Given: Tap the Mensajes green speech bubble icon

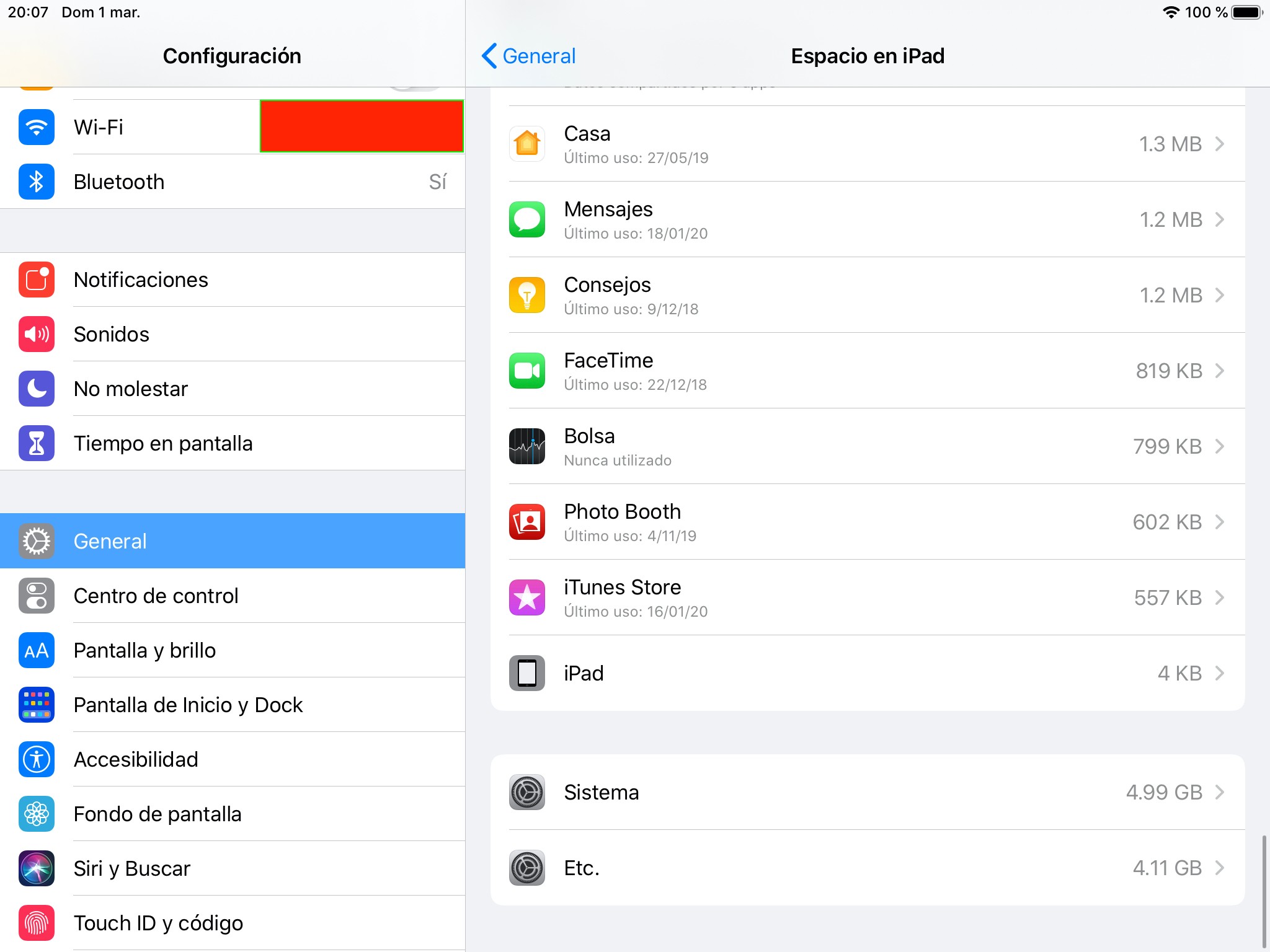Looking at the screenshot, I should [526, 219].
